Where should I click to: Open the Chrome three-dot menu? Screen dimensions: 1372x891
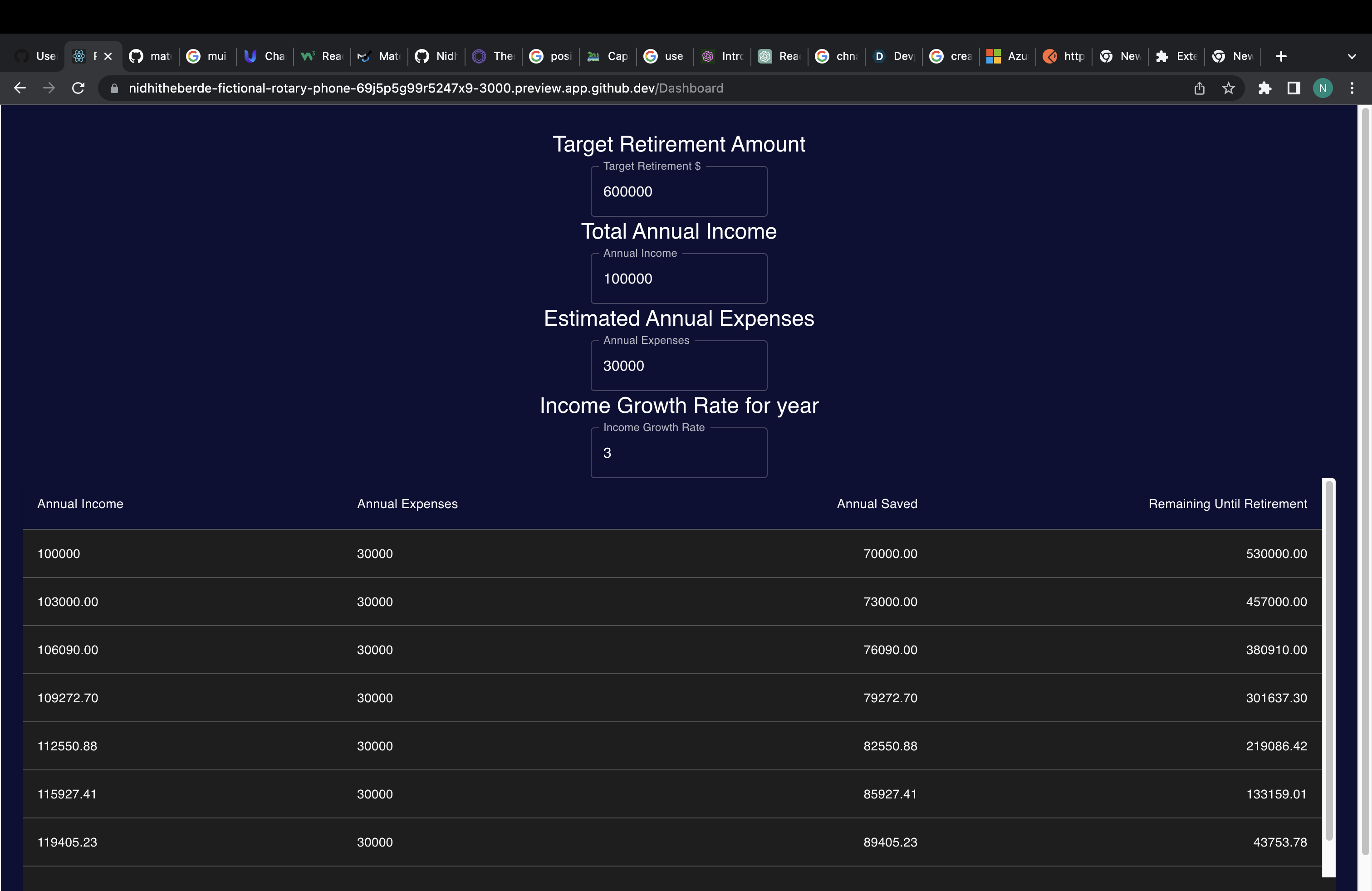click(1352, 88)
